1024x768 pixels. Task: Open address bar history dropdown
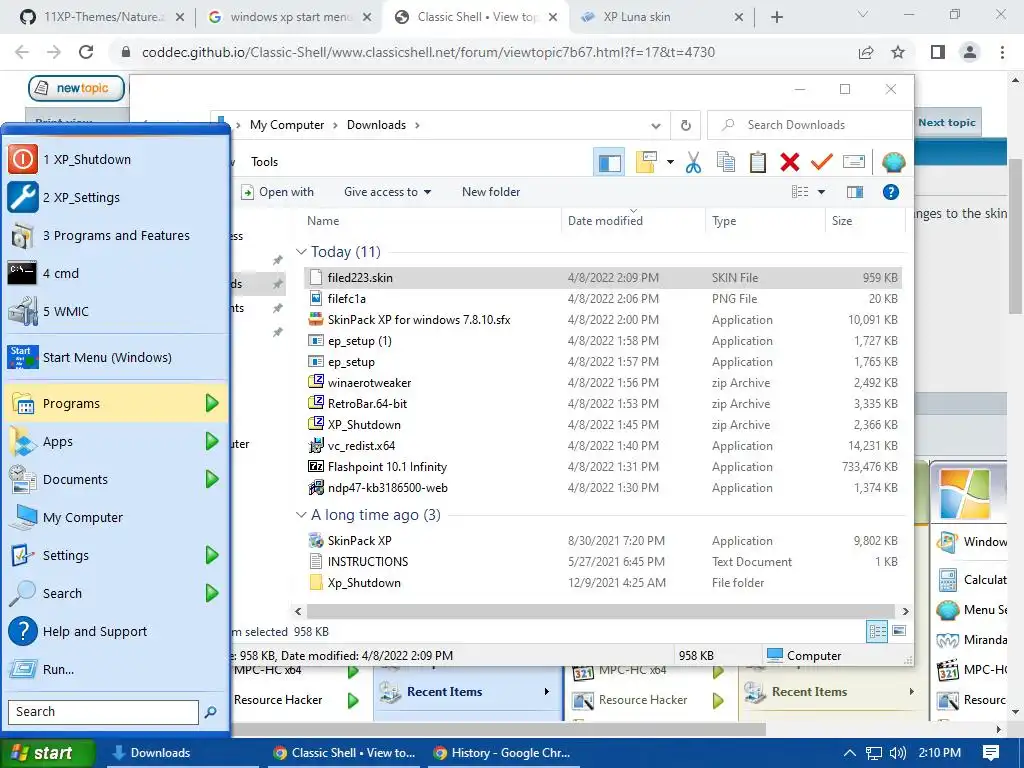(656, 125)
